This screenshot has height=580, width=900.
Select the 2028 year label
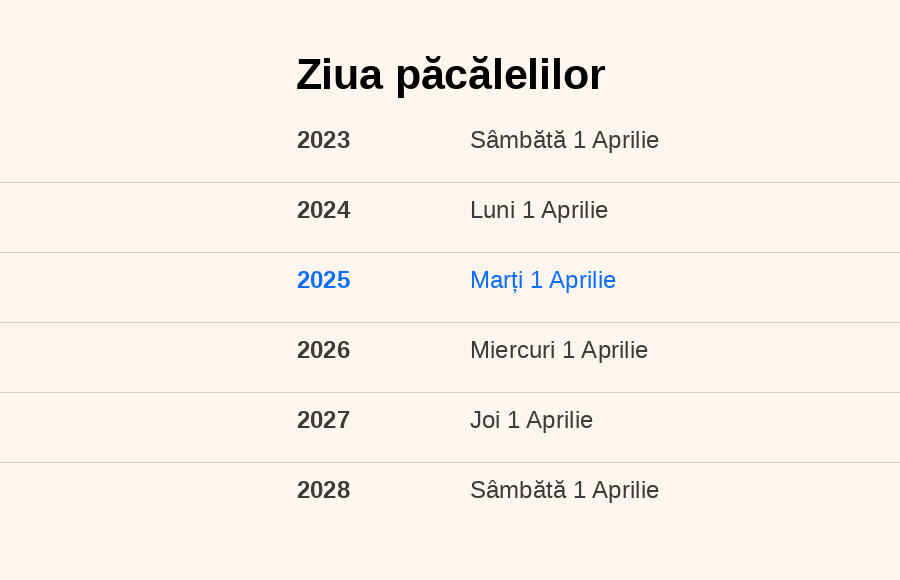(x=323, y=490)
